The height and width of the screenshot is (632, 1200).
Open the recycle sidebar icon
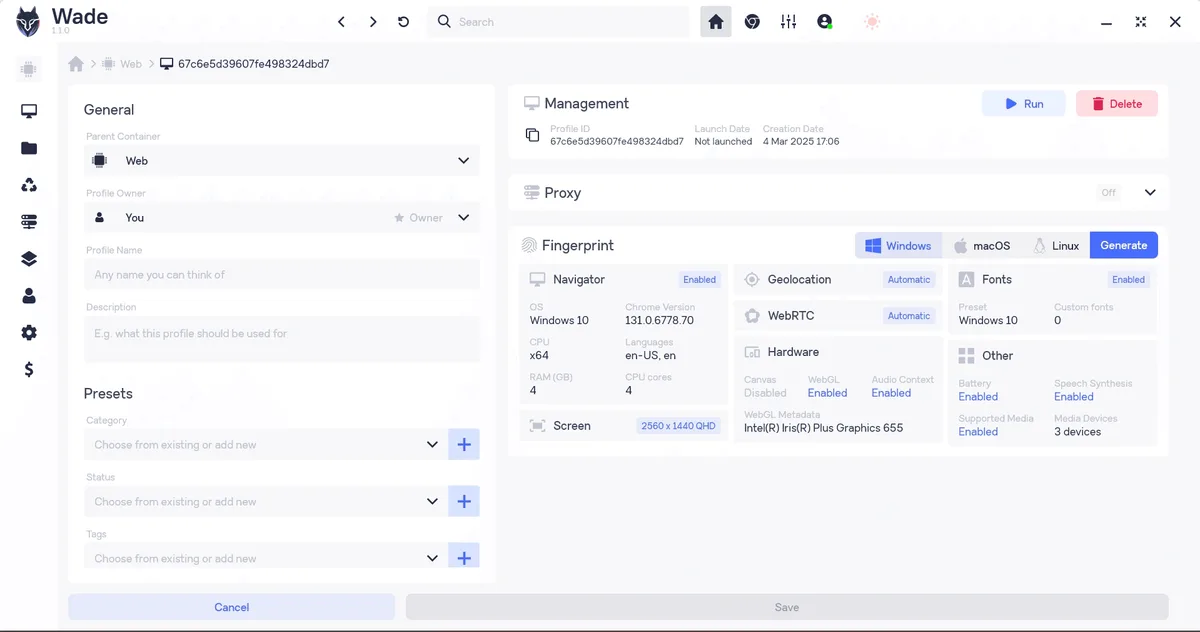tap(29, 185)
